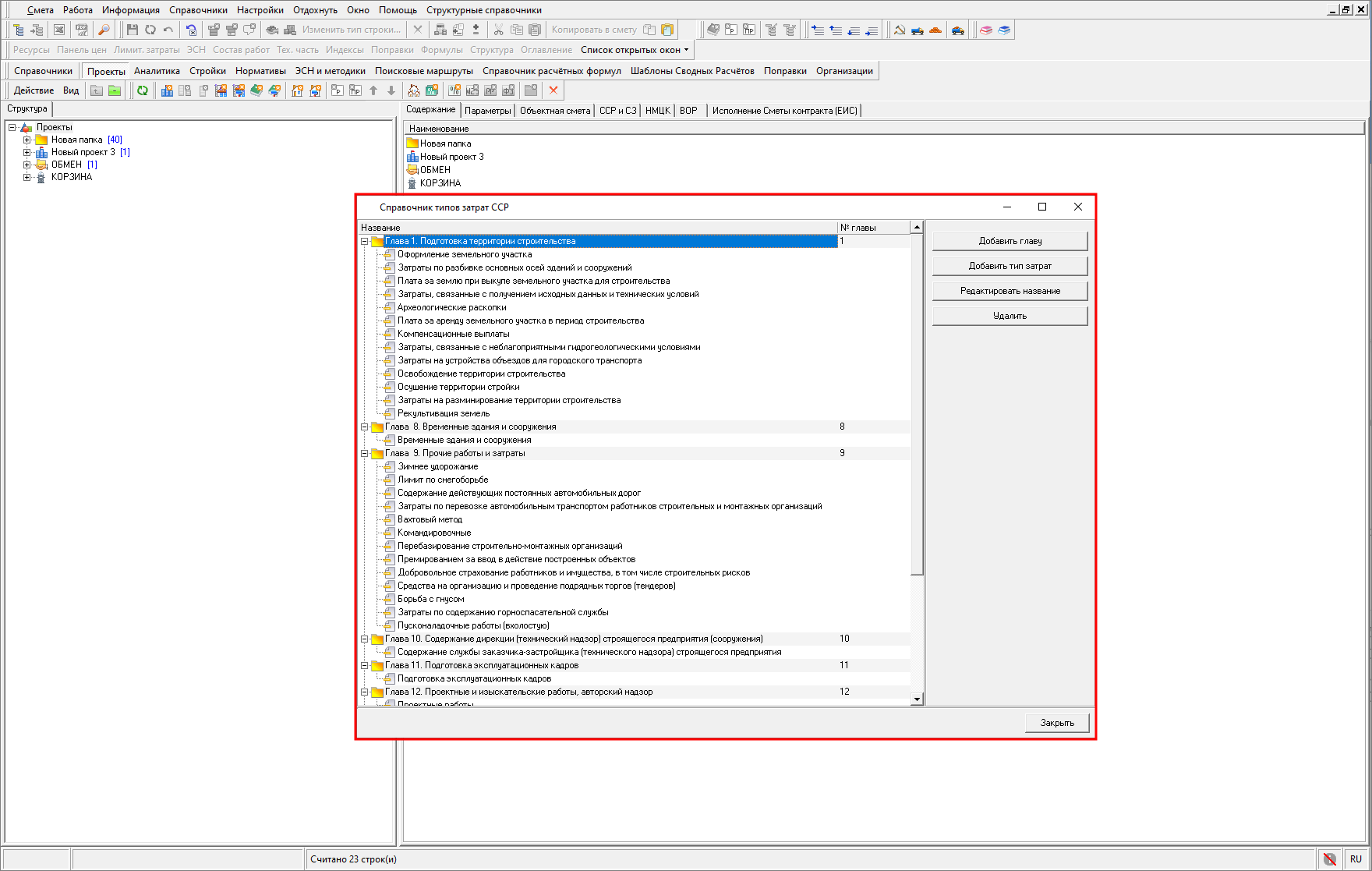Viewport: 1372px width, 871px height.
Task: Click the blue truck machinery icon
Action: coord(917,30)
